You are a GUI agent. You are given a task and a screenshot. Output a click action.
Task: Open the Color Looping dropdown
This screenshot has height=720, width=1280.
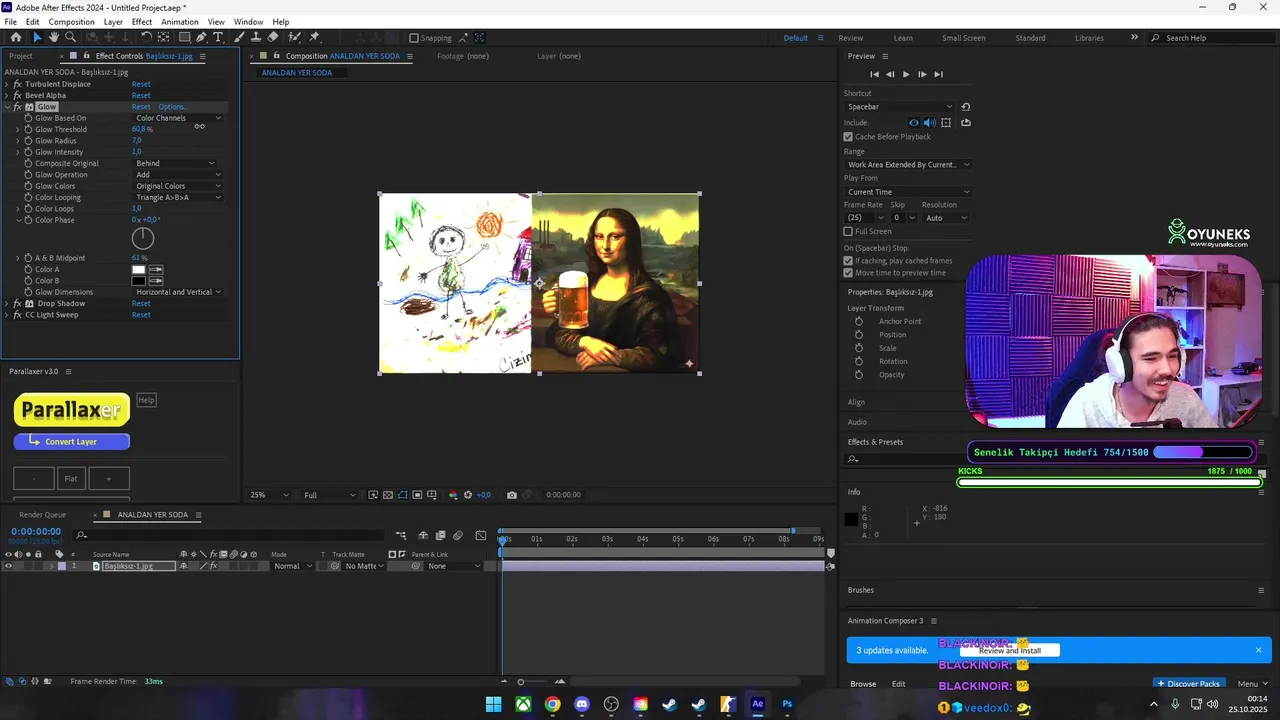click(x=178, y=197)
